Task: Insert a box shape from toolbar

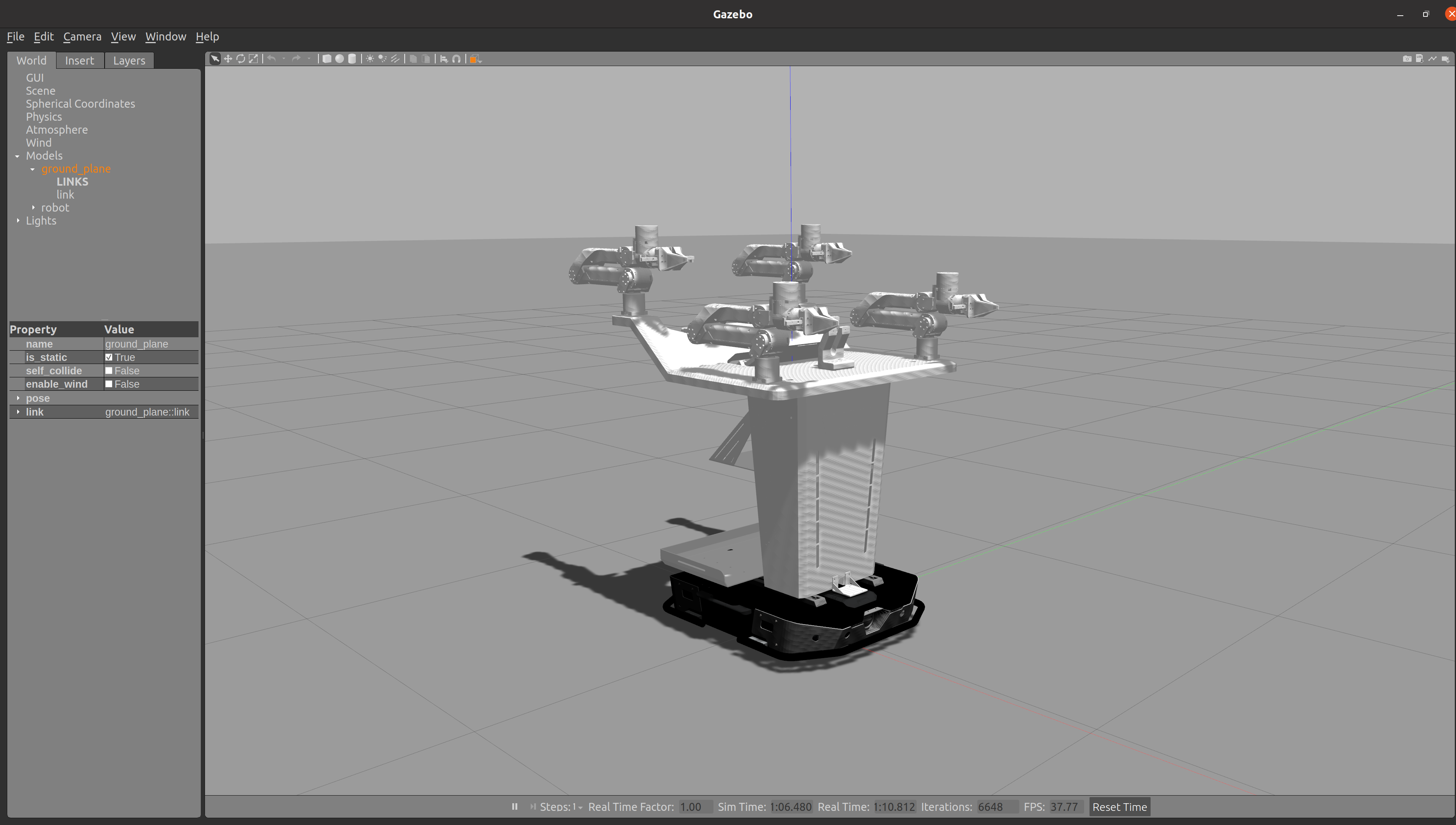Action: point(327,59)
